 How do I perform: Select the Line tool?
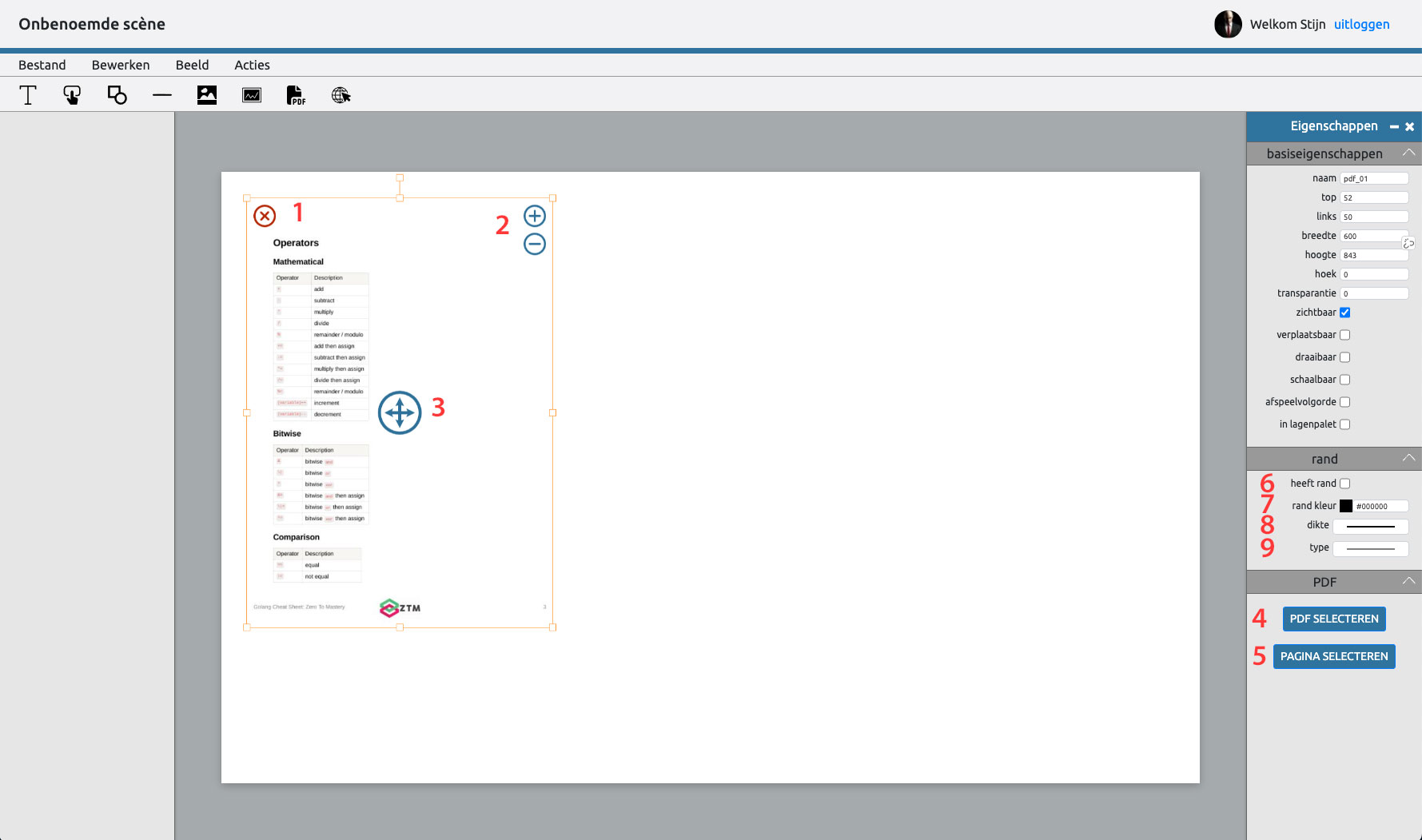pos(162,95)
